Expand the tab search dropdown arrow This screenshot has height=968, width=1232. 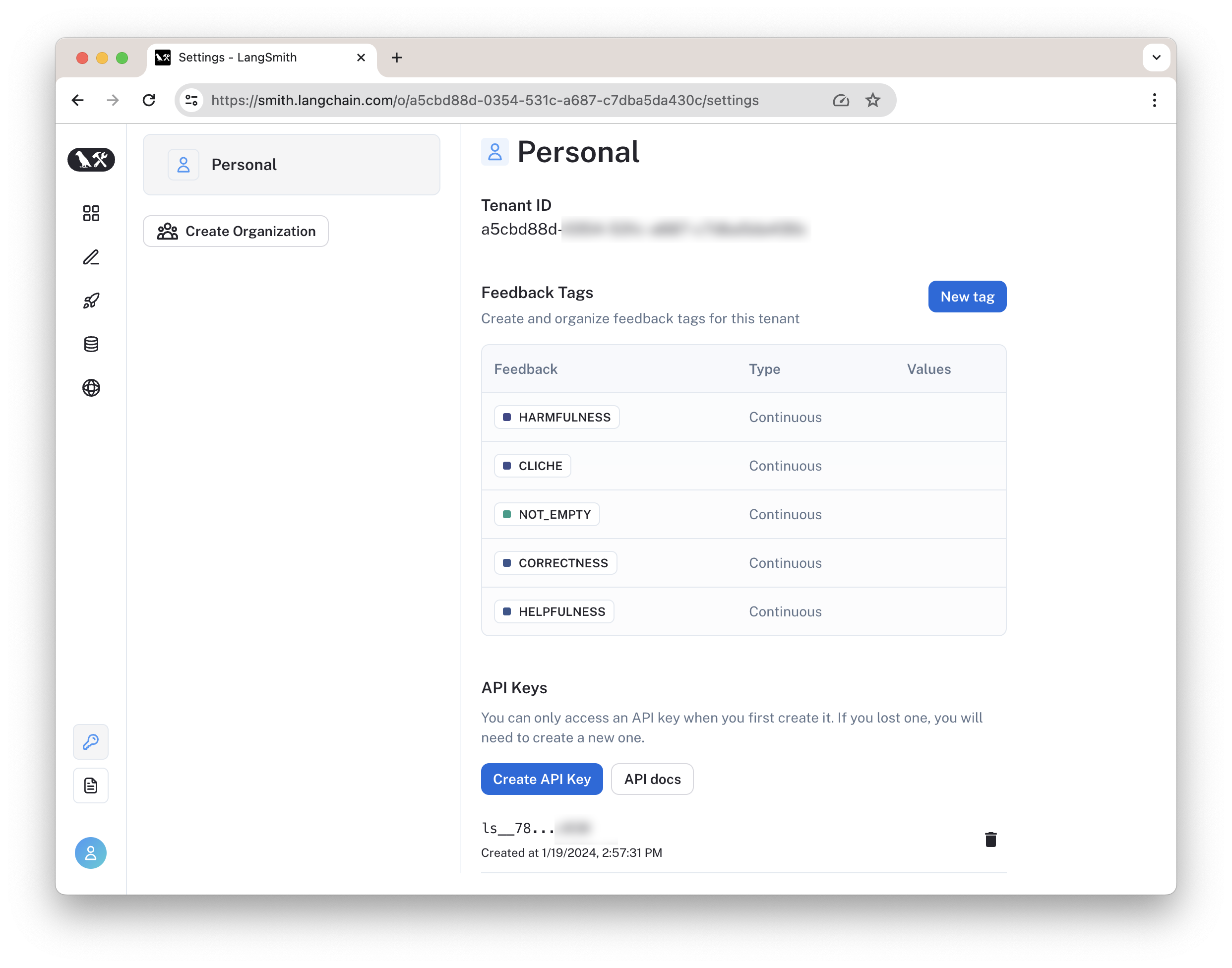[1156, 57]
